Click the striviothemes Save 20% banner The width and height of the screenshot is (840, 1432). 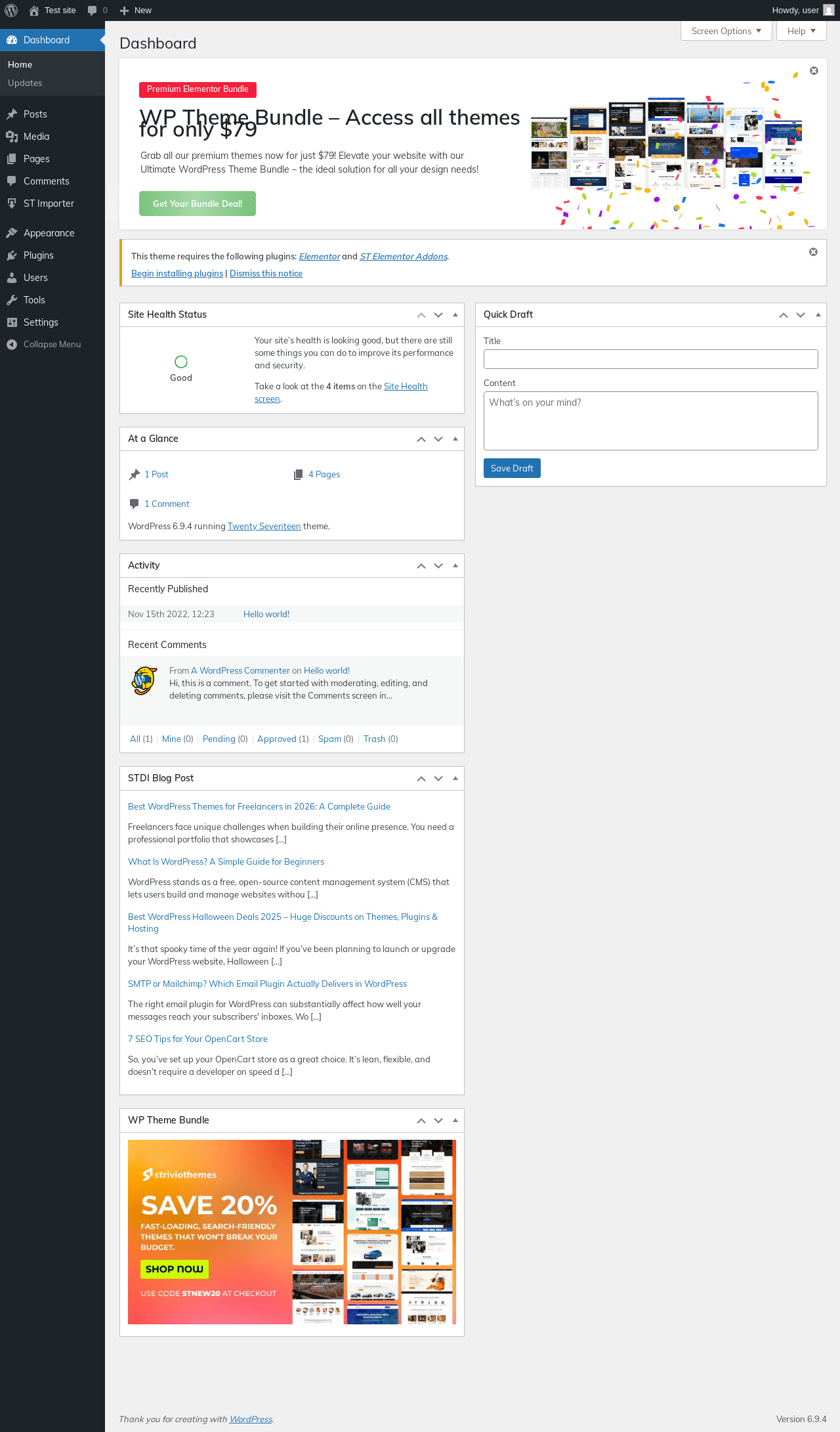tap(292, 1232)
